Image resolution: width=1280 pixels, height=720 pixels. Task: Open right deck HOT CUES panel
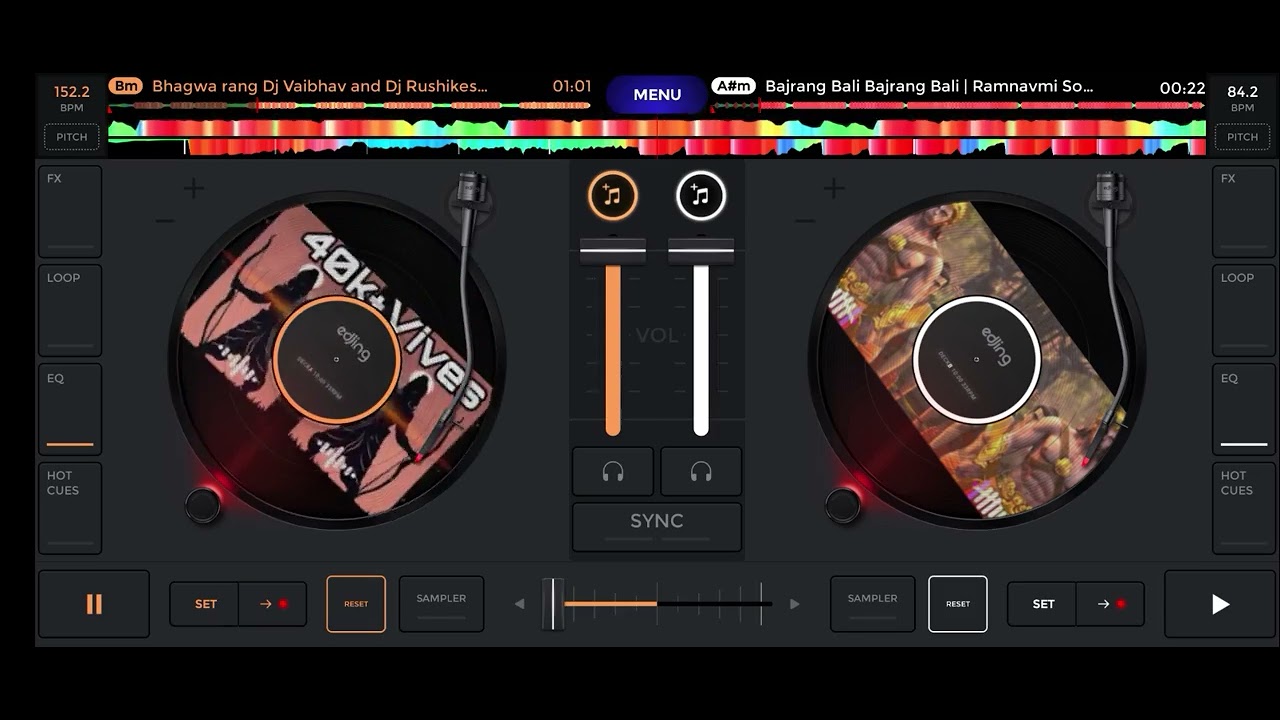[1244, 508]
